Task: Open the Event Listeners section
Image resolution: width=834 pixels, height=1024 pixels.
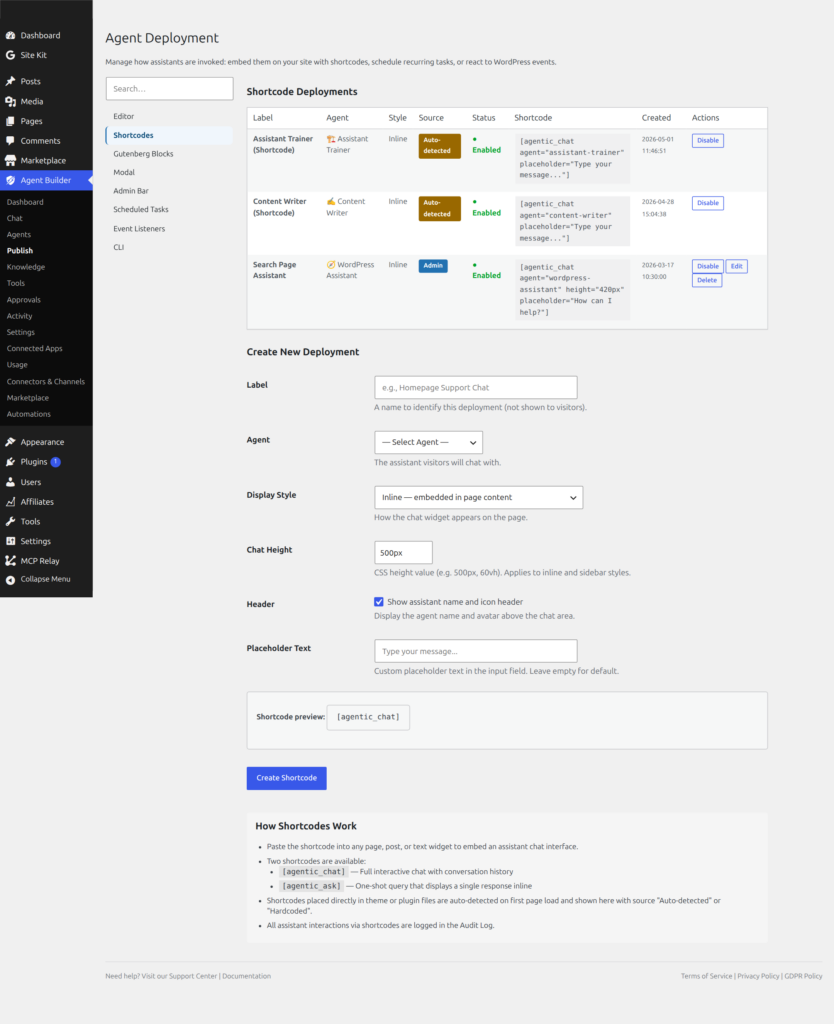Action: (x=139, y=229)
